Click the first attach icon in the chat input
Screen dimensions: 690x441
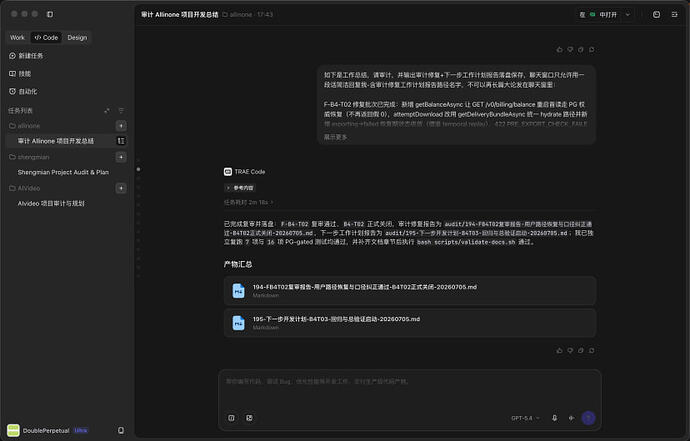231,418
